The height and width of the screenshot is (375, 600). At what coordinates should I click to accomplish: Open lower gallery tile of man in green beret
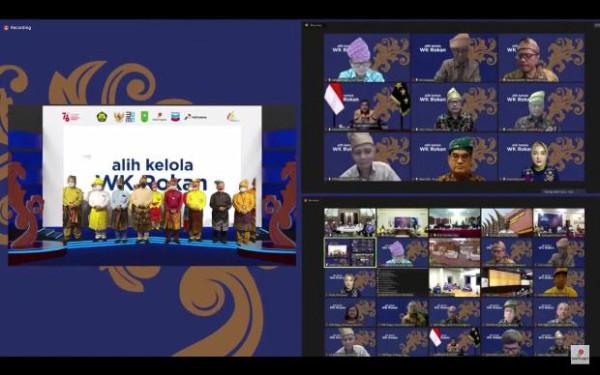coord(507,342)
